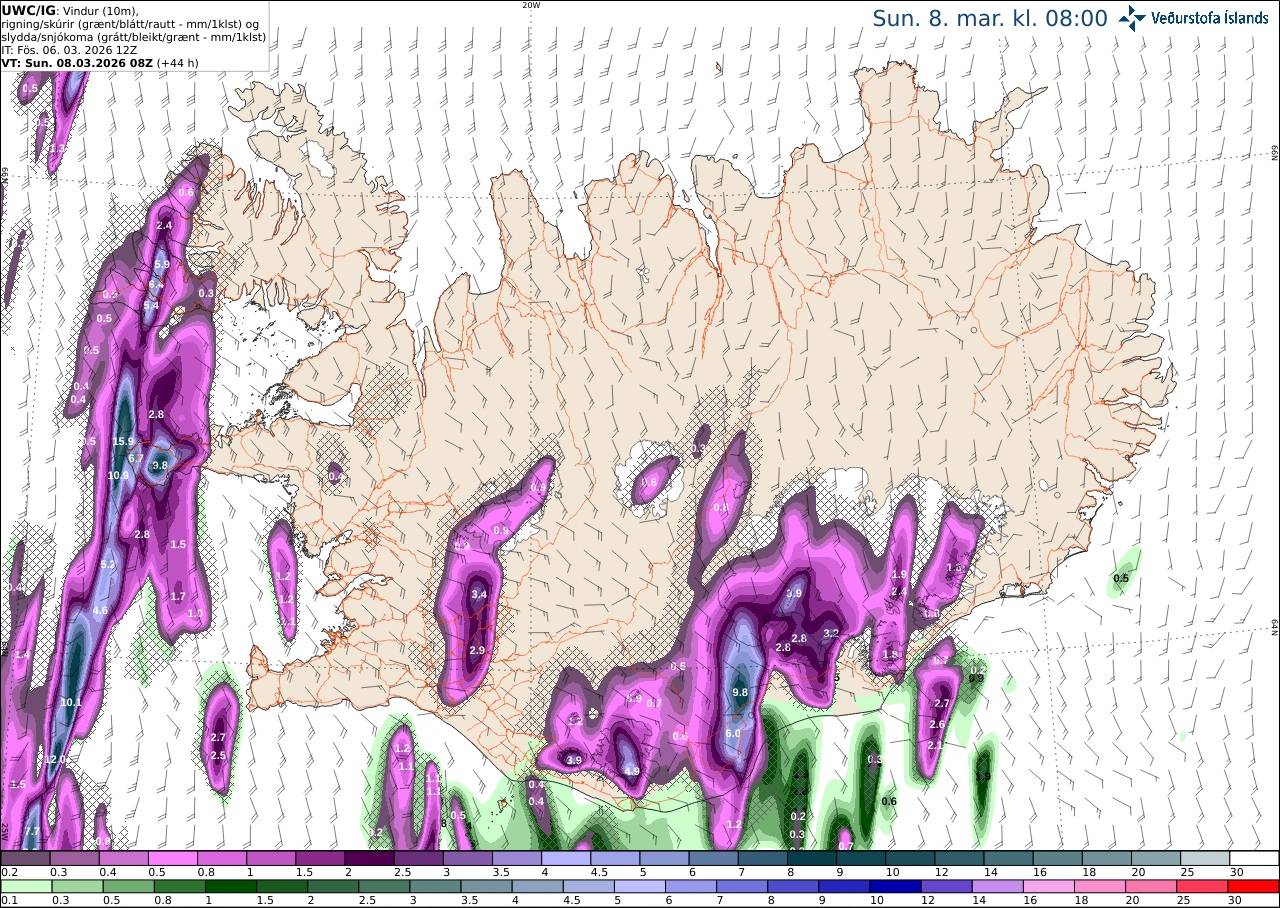Click the 10.9 precipitation value
Screen dimensions: 1280x908
click(x=118, y=475)
